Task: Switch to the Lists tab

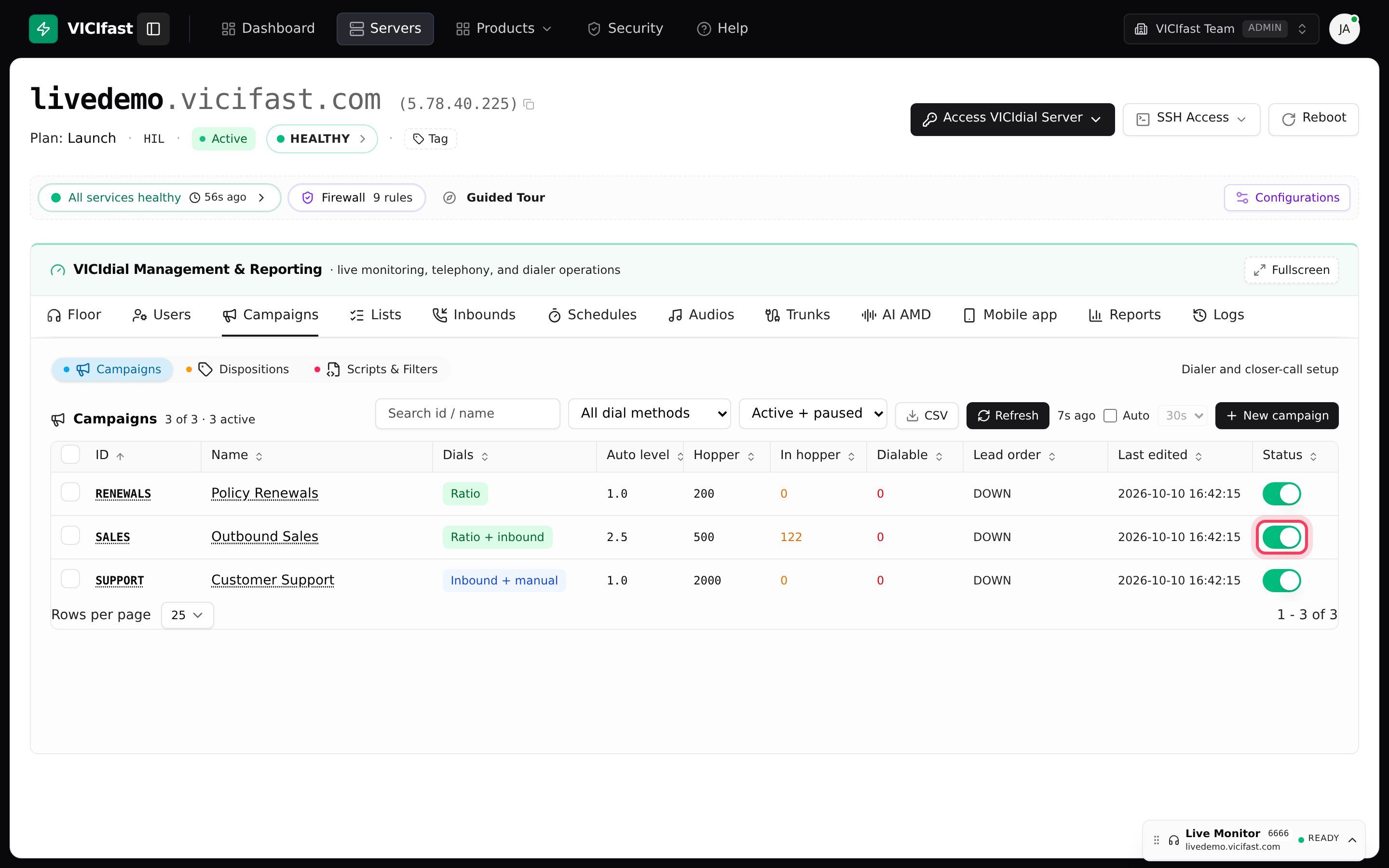Action: pos(375,314)
